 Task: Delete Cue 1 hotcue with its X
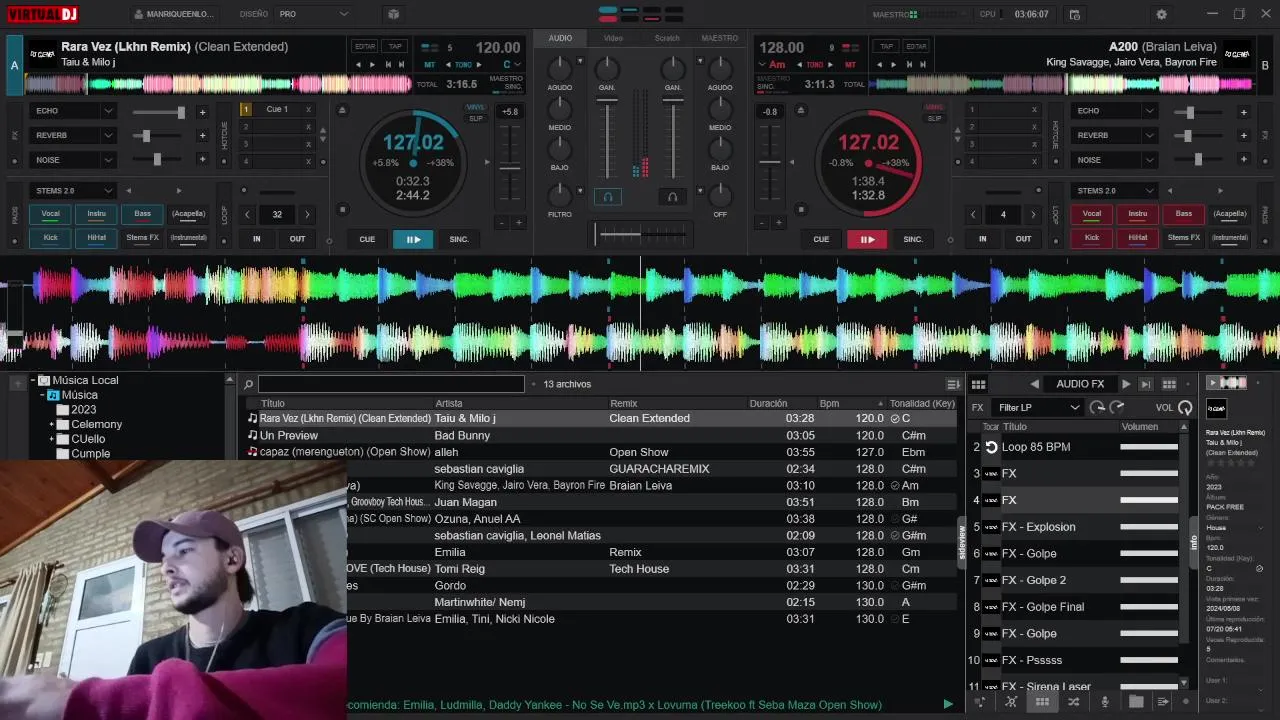(308, 109)
